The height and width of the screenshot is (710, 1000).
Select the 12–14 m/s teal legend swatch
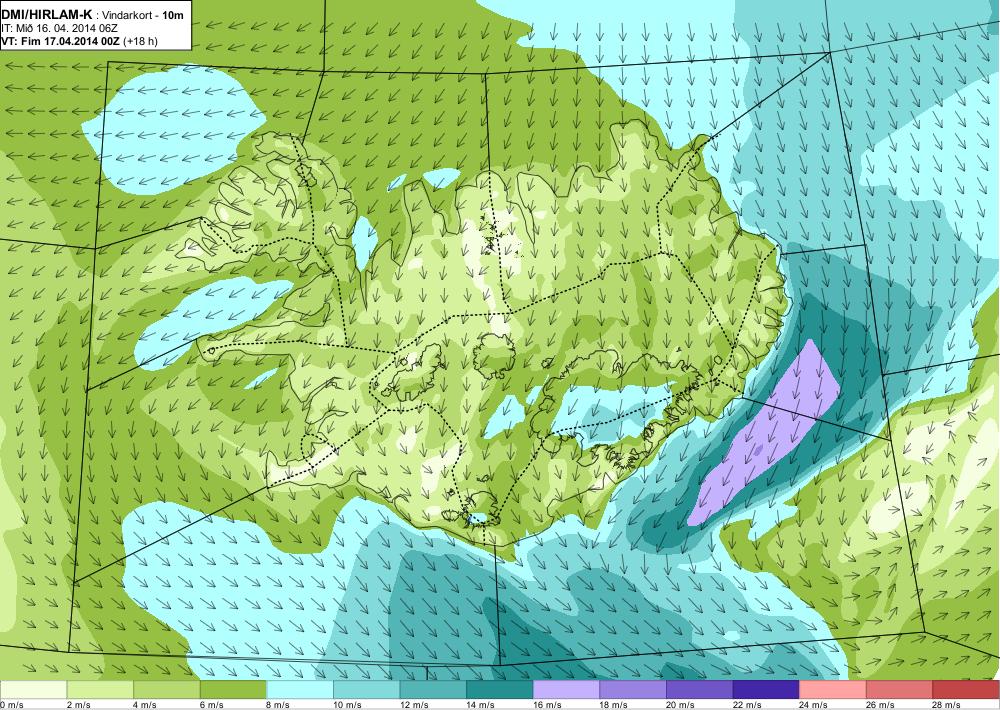click(x=433, y=690)
